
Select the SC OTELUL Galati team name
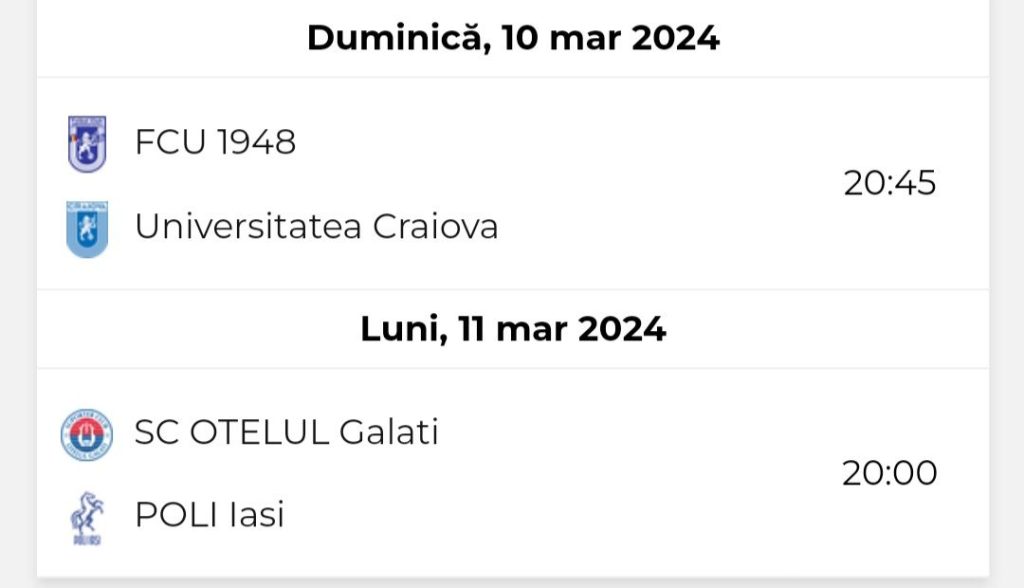click(x=286, y=433)
